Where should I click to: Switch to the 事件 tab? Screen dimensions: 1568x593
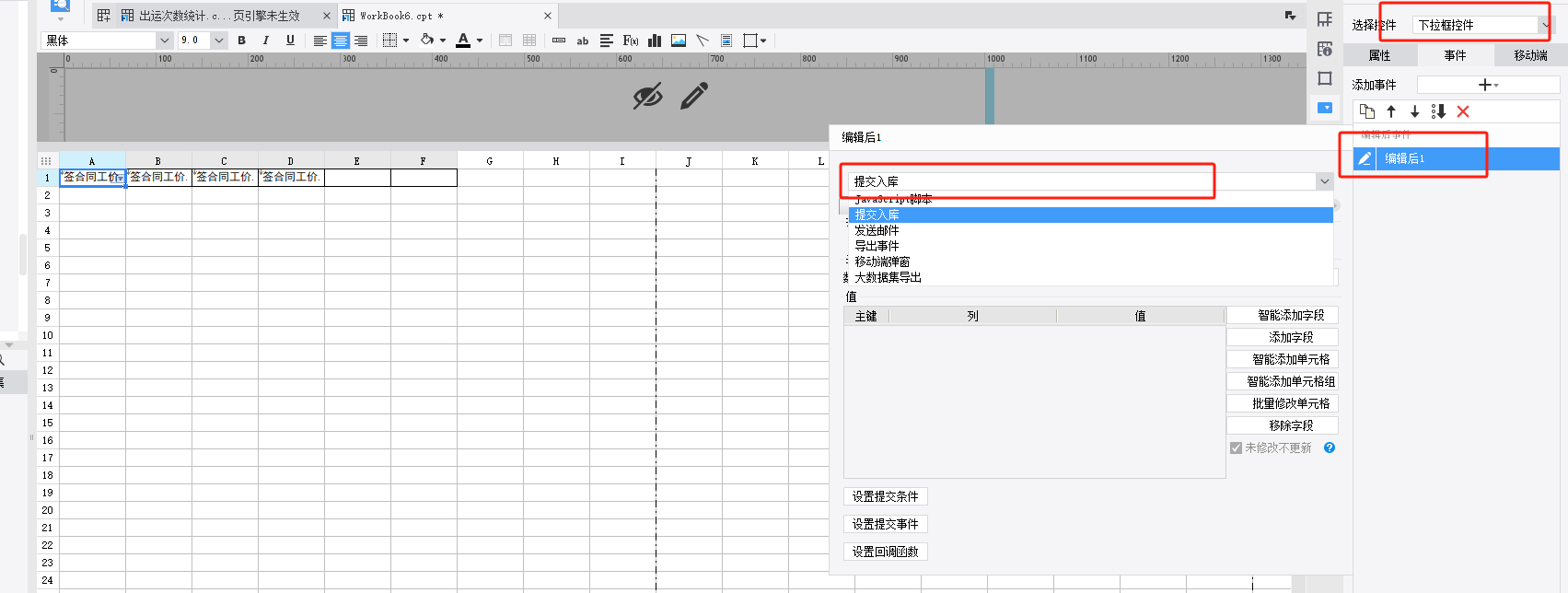(1455, 55)
